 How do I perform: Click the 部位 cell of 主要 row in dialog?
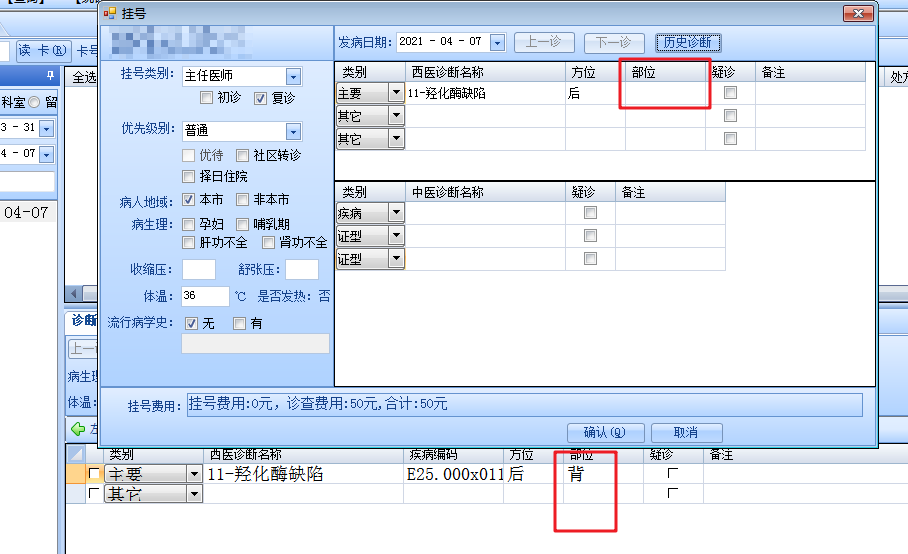click(x=665, y=93)
